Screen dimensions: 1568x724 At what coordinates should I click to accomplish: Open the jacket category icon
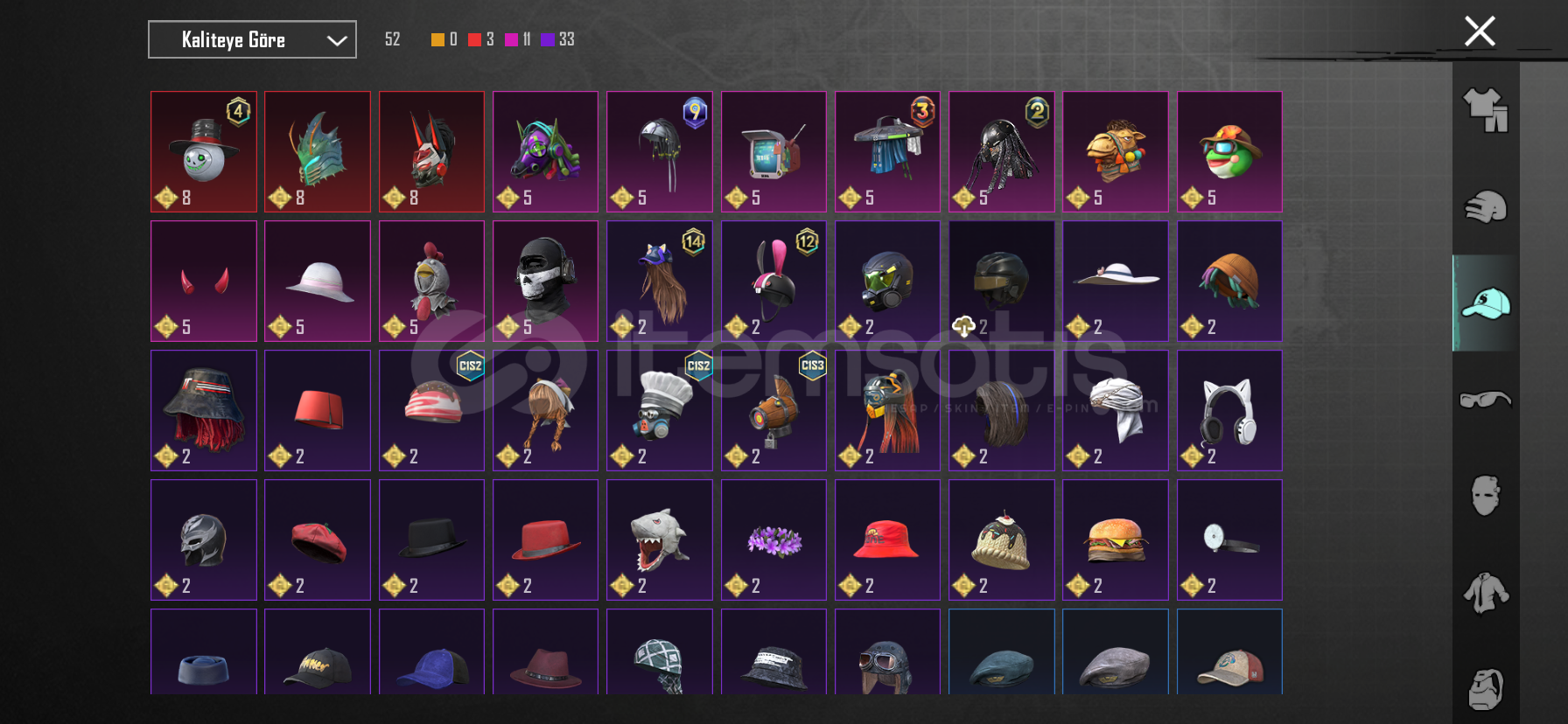[x=1486, y=592]
